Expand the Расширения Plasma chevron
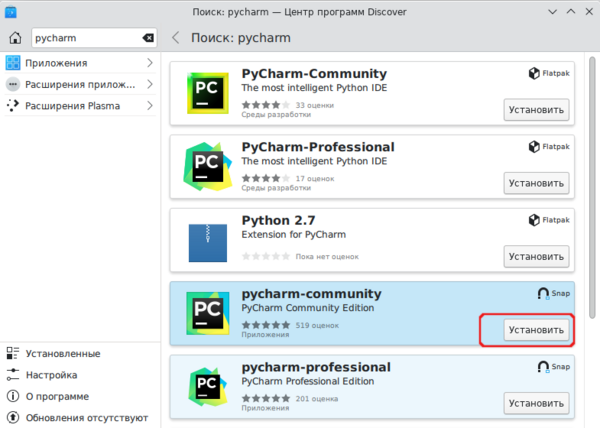The image size is (600, 428). click(150, 106)
